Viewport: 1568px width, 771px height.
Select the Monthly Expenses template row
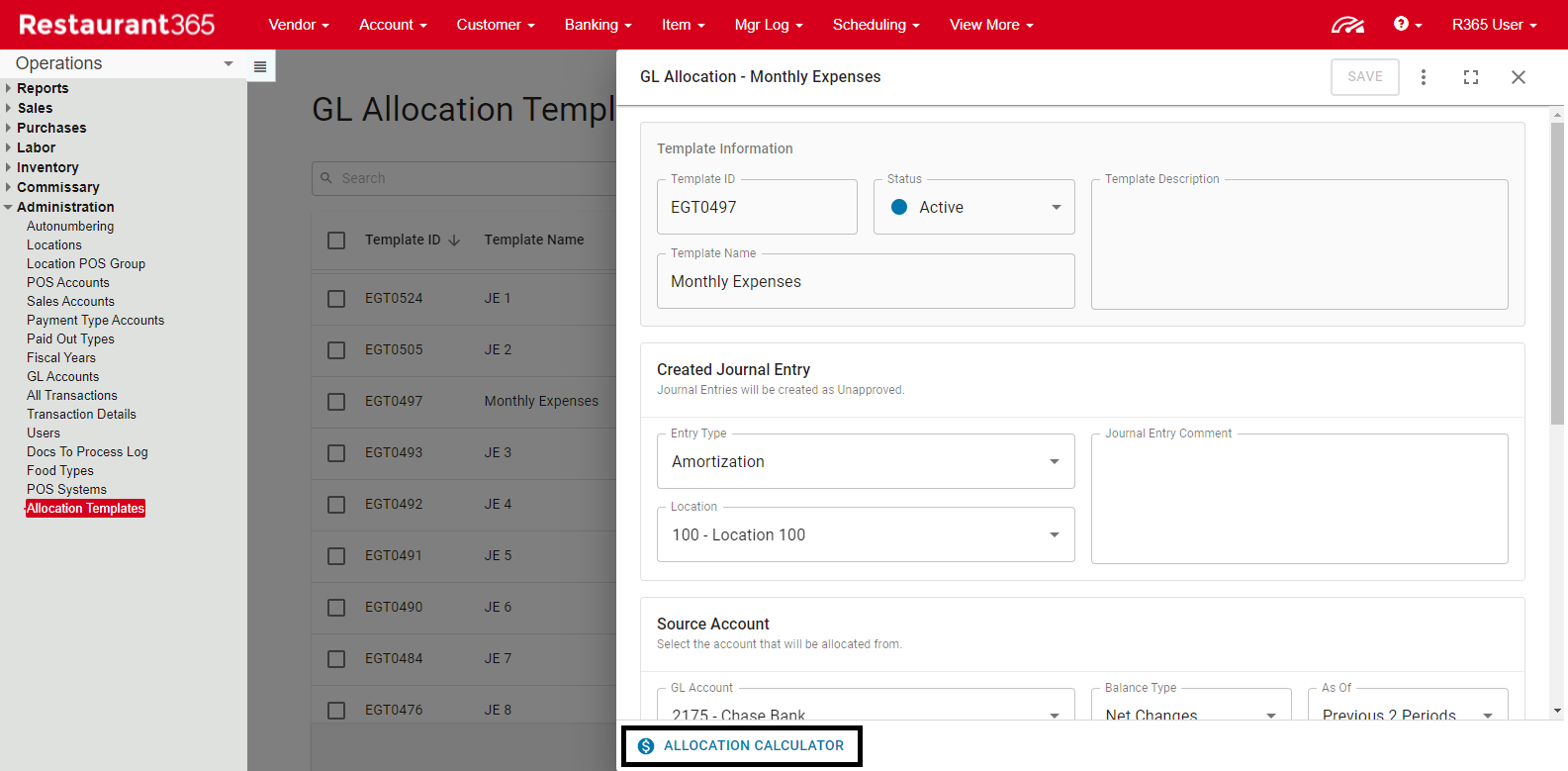[x=464, y=402]
